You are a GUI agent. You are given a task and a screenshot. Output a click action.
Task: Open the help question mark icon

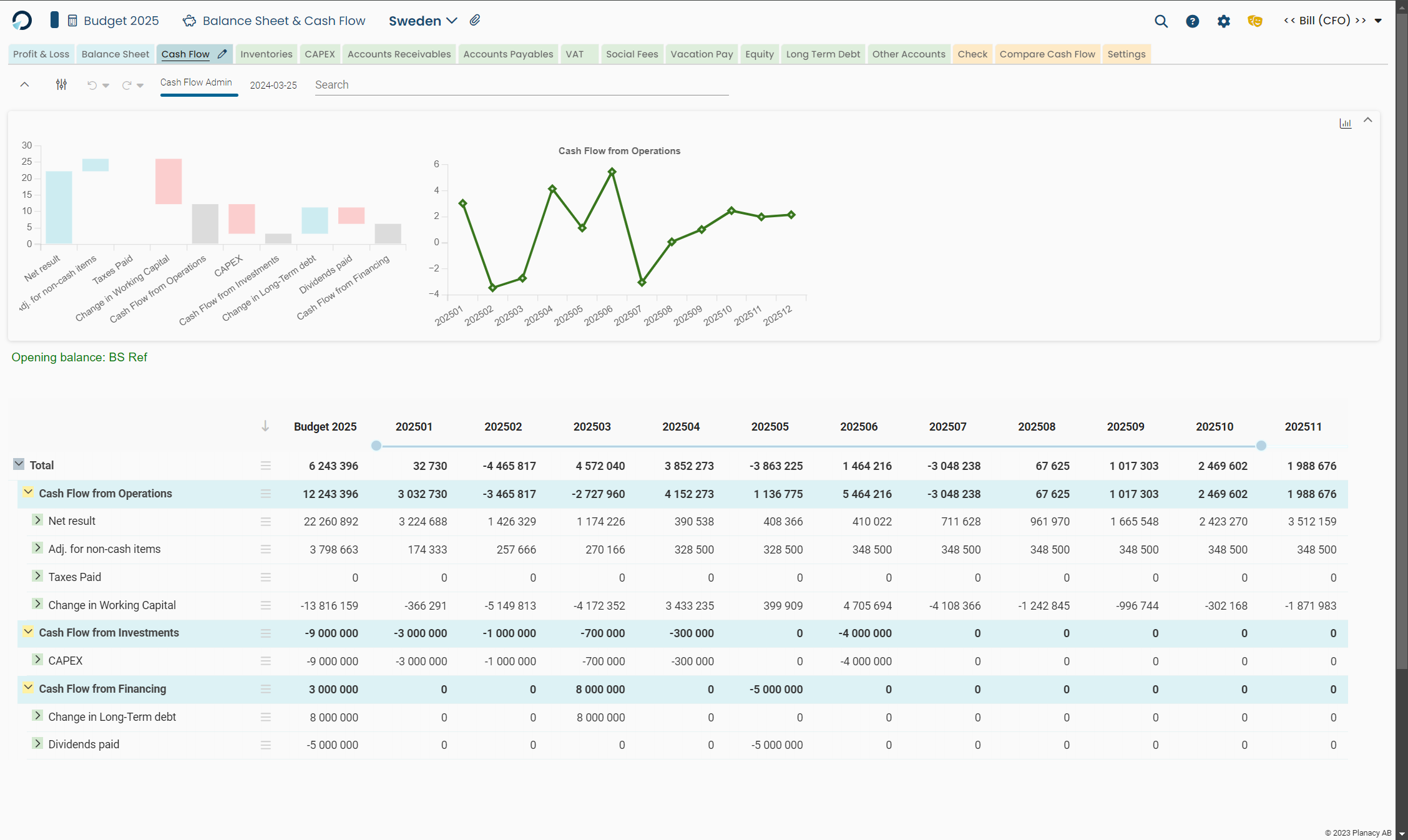[1192, 21]
